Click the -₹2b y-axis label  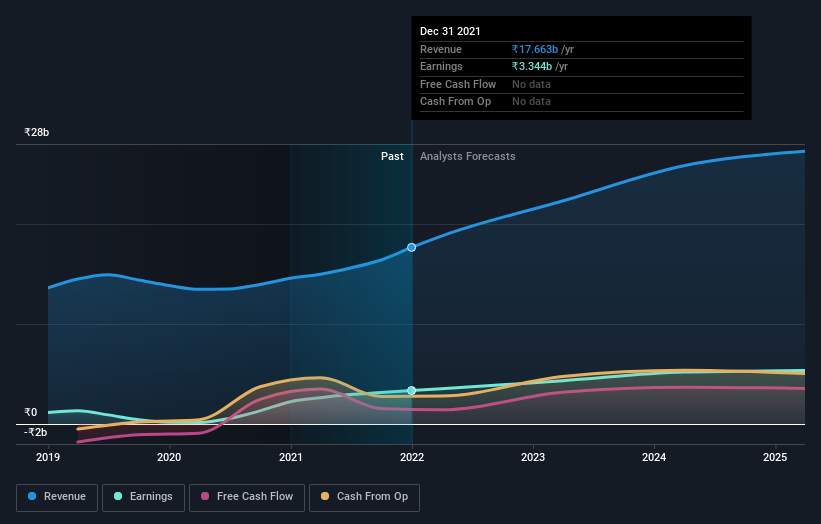coord(36,432)
